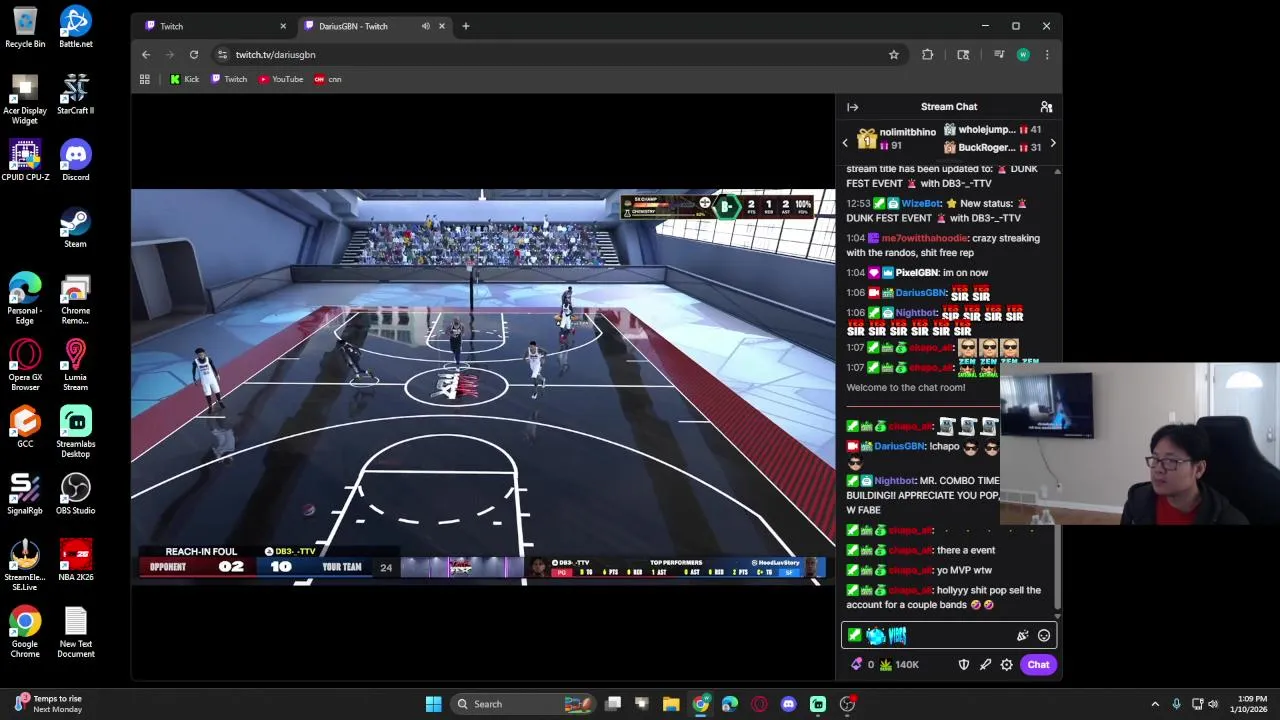Open Chrome extensions puzzle icon
The image size is (1280, 720).
[x=927, y=55]
